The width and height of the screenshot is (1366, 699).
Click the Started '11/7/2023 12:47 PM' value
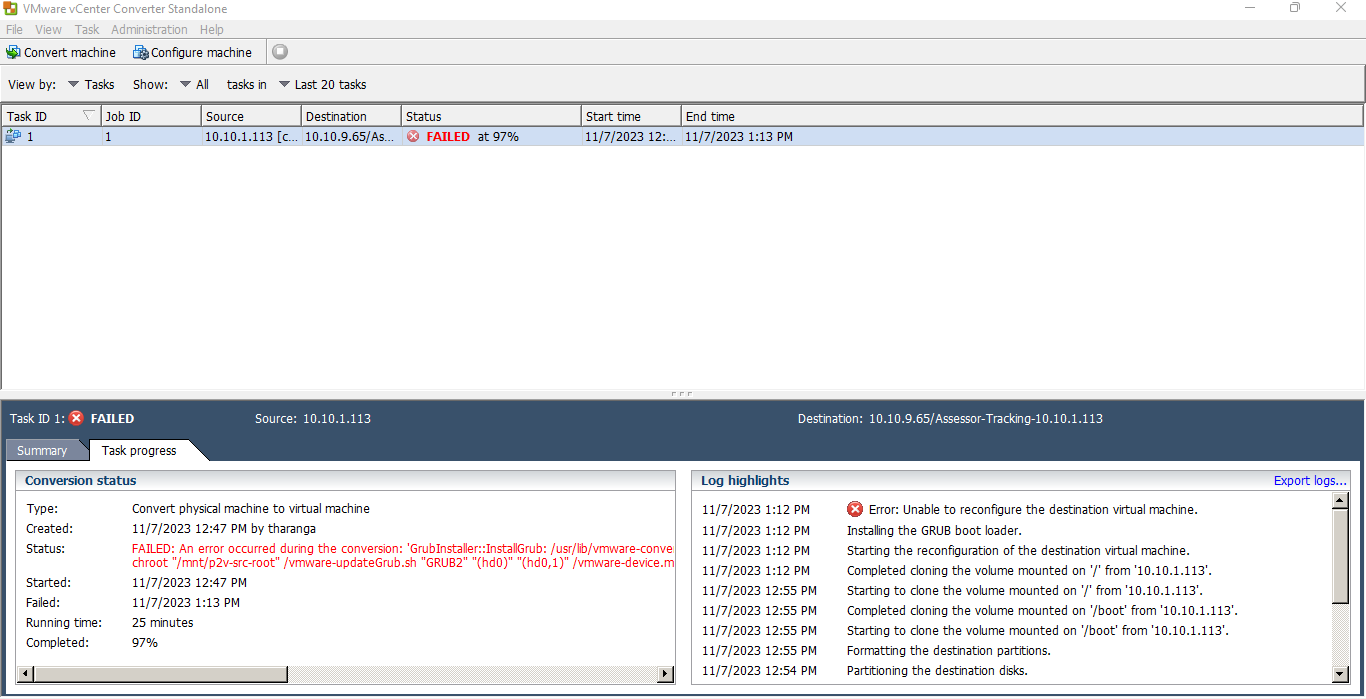(189, 582)
